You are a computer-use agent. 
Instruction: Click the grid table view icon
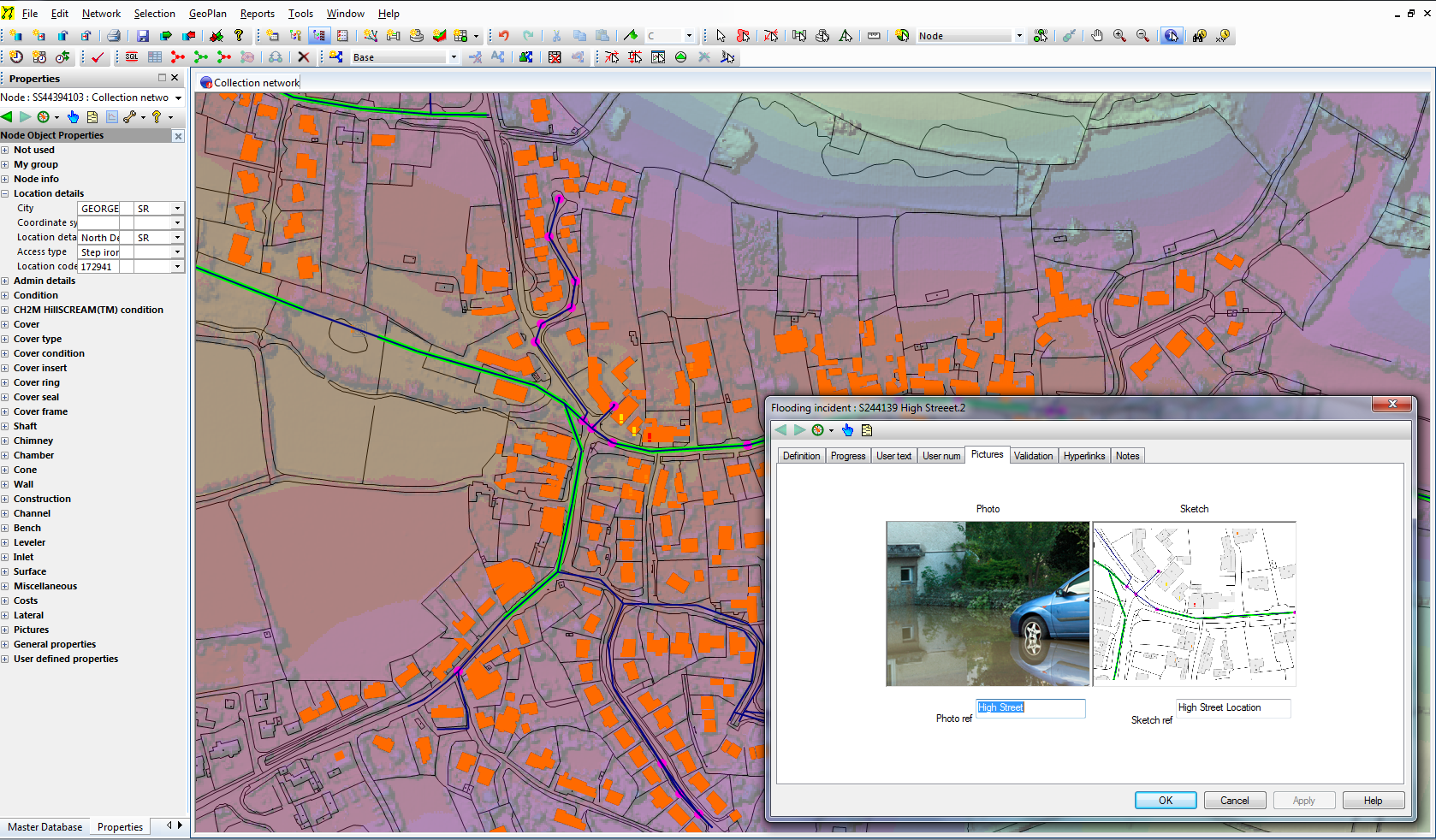pos(155,57)
